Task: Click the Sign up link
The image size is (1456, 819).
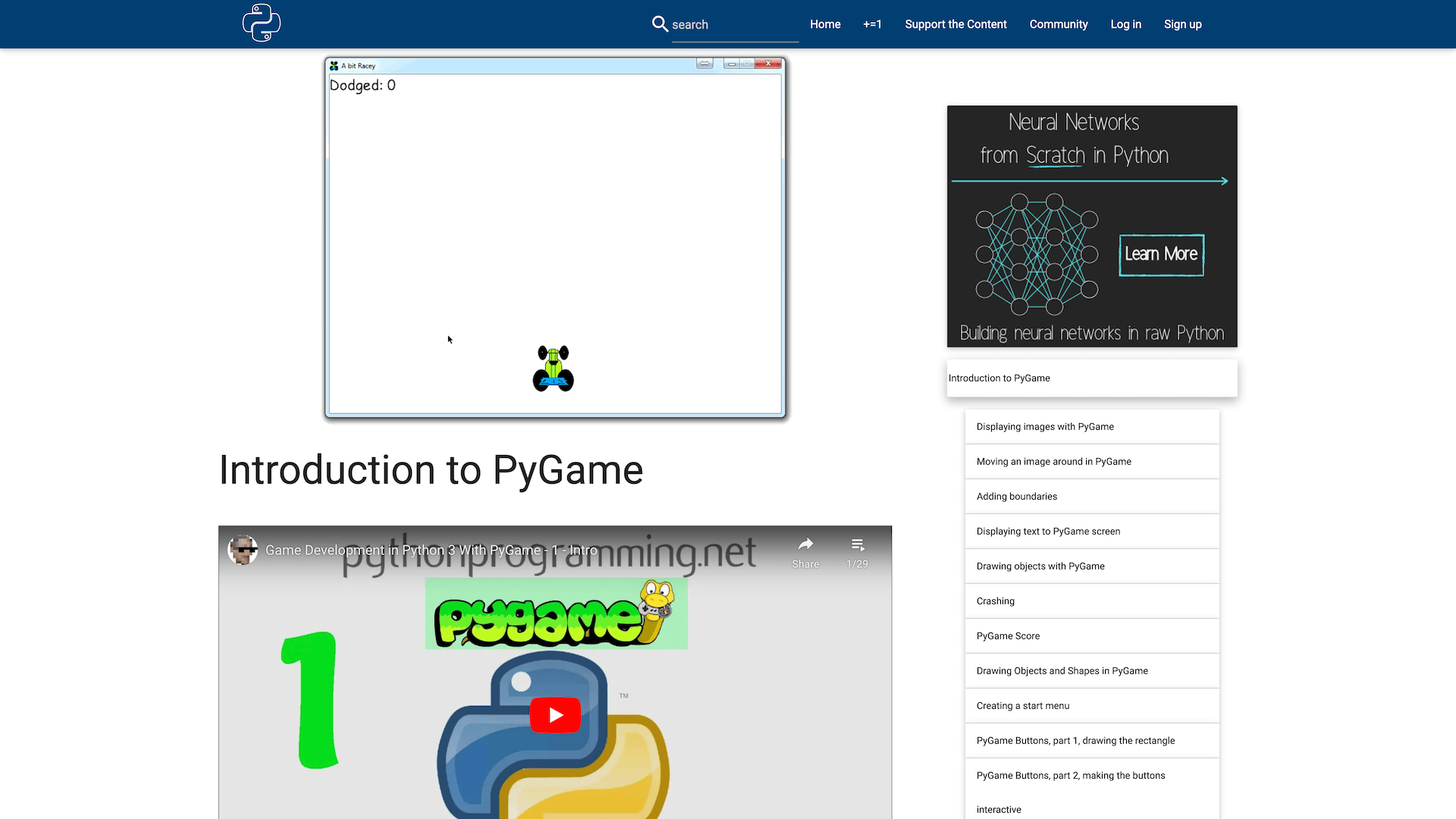Action: (1182, 24)
